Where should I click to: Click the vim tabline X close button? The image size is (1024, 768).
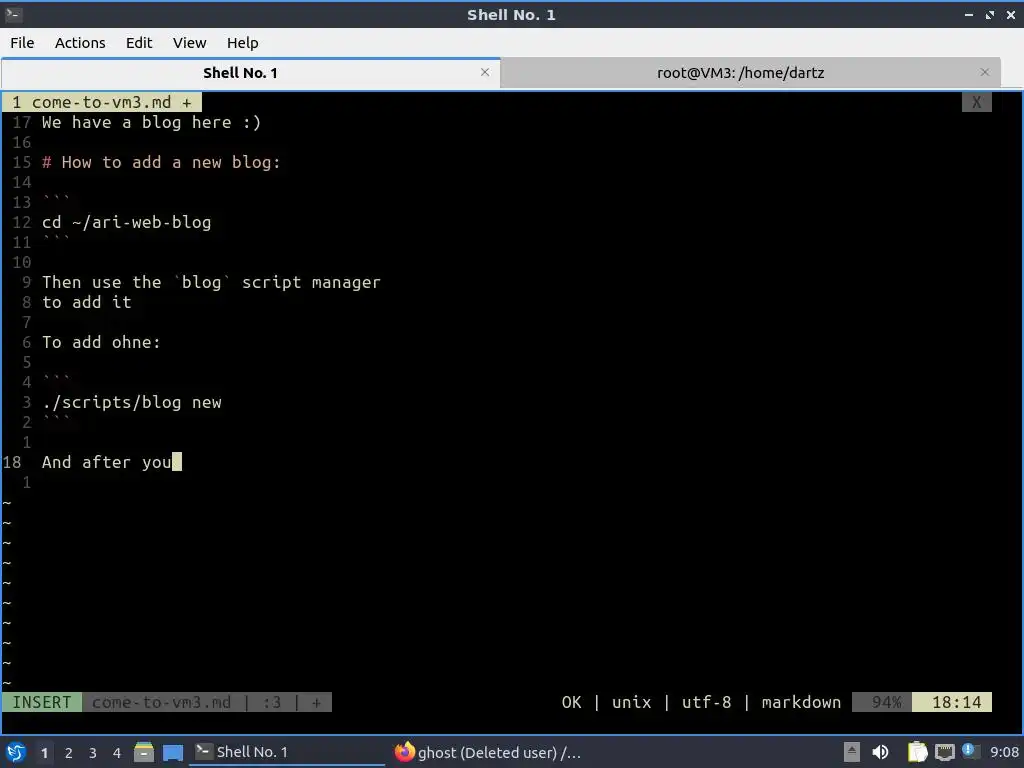976,102
